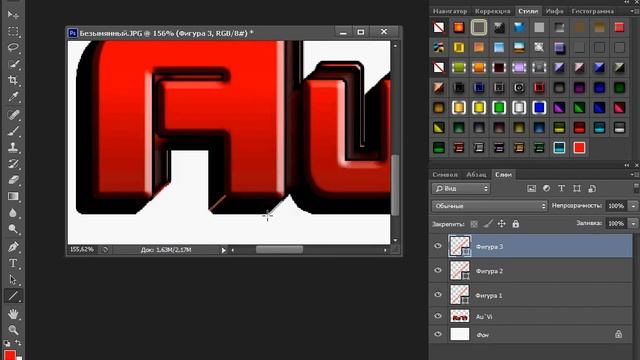Select the Au`Vi layer

pyautogui.click(x=531, y=316)
